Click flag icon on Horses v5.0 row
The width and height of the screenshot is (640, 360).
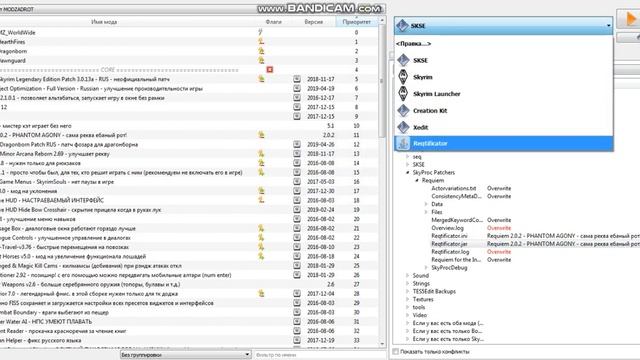(261, 256)
